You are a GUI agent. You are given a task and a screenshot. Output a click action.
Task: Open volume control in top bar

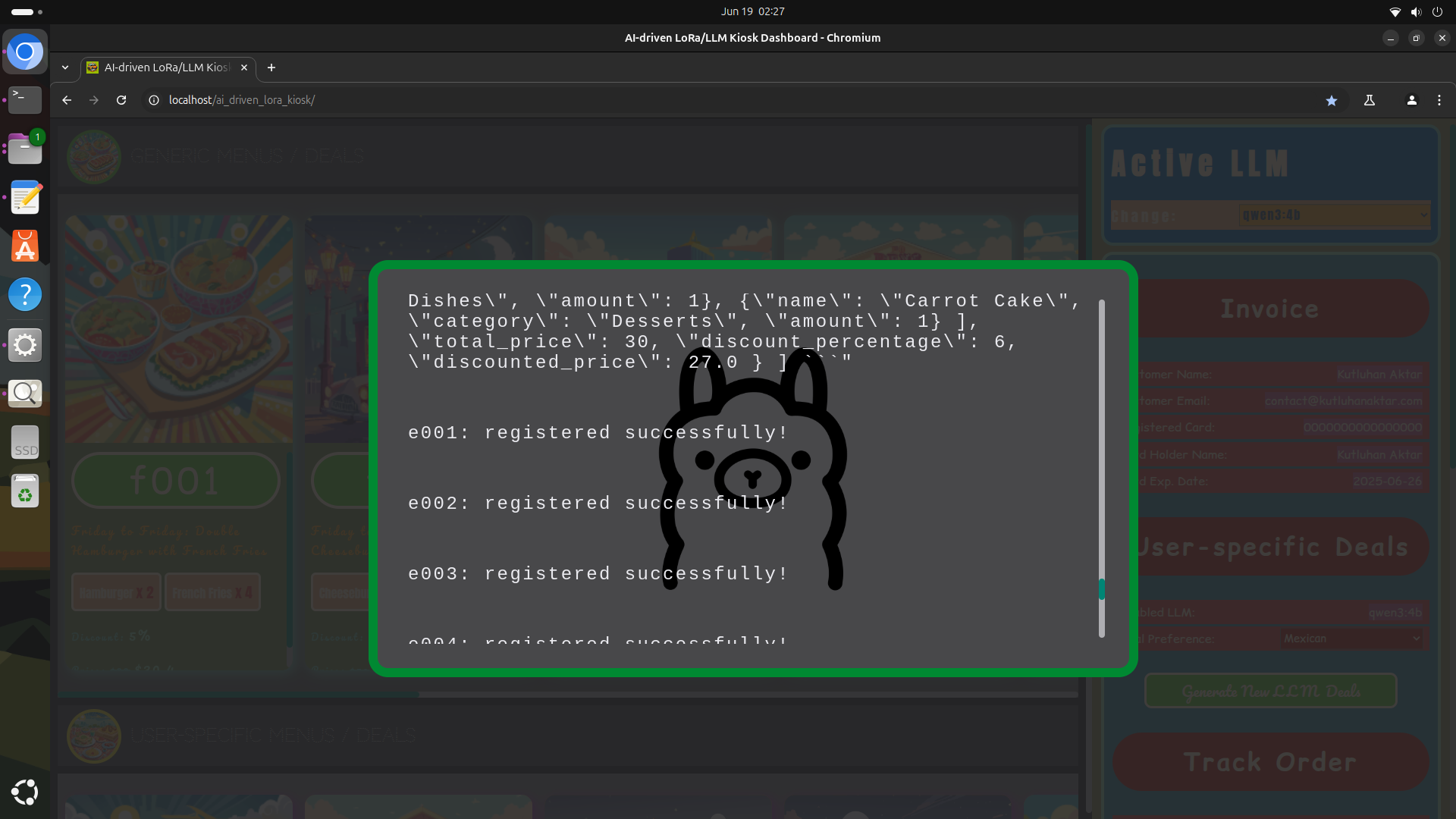click(x=1416, y=11)
